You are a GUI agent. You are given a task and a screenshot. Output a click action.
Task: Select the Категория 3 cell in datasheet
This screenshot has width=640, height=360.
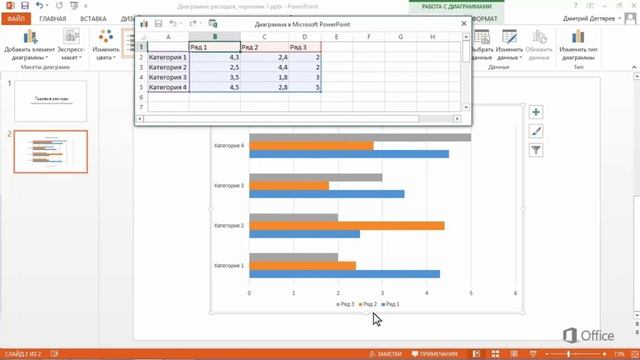point(168,77)
